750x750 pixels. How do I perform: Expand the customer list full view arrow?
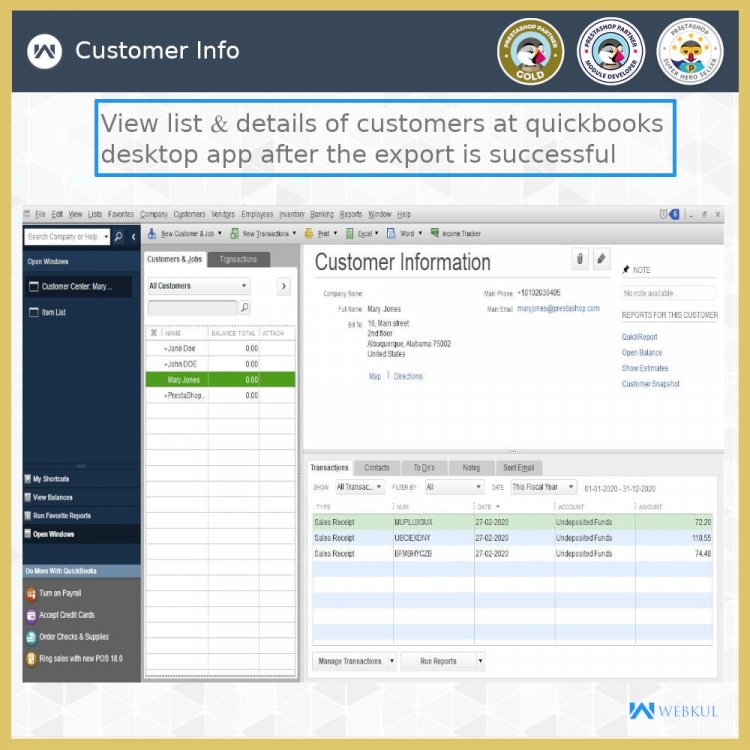(x=284, y=286)
